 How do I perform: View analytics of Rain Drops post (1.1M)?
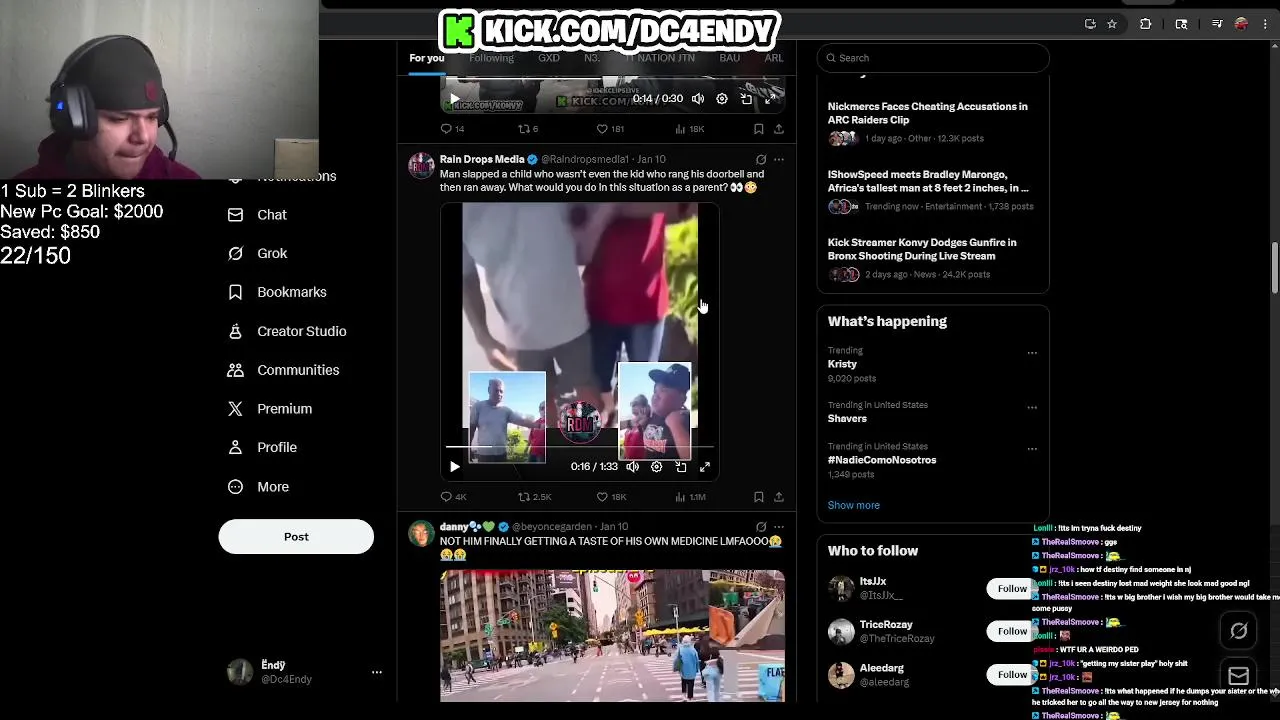(x=690, y=497)
